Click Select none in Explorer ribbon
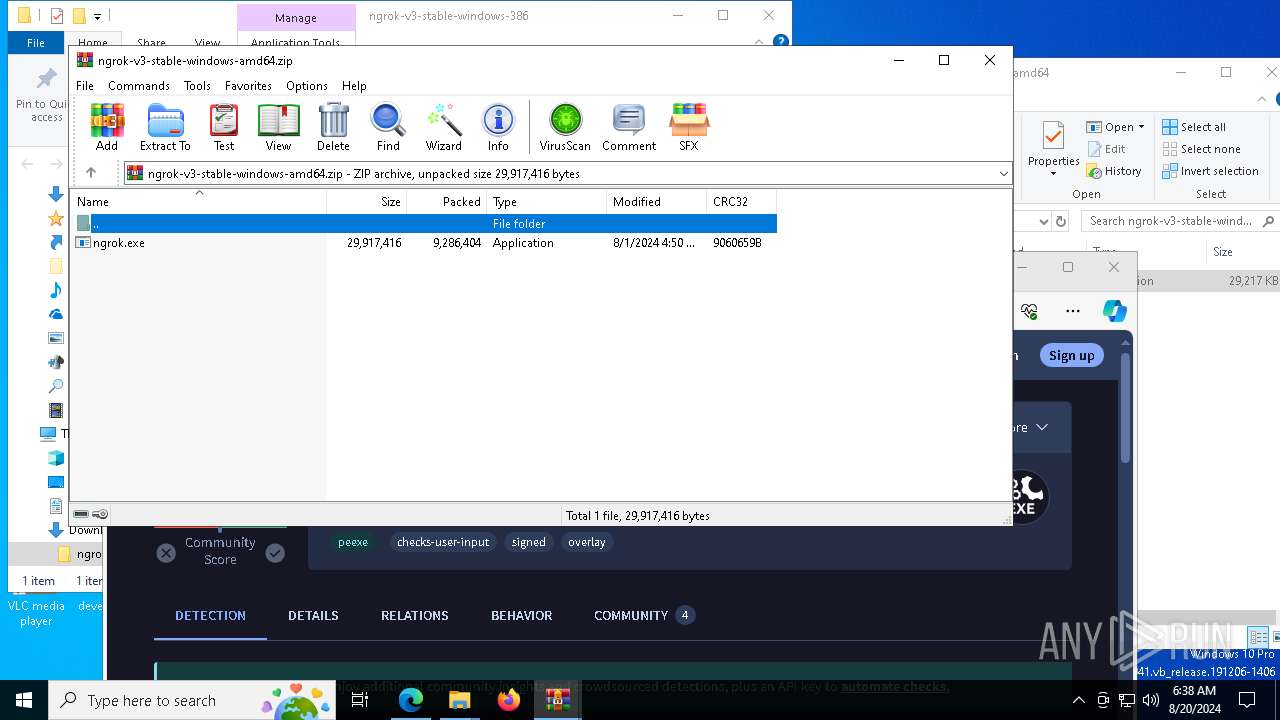 coord(1201,149)
